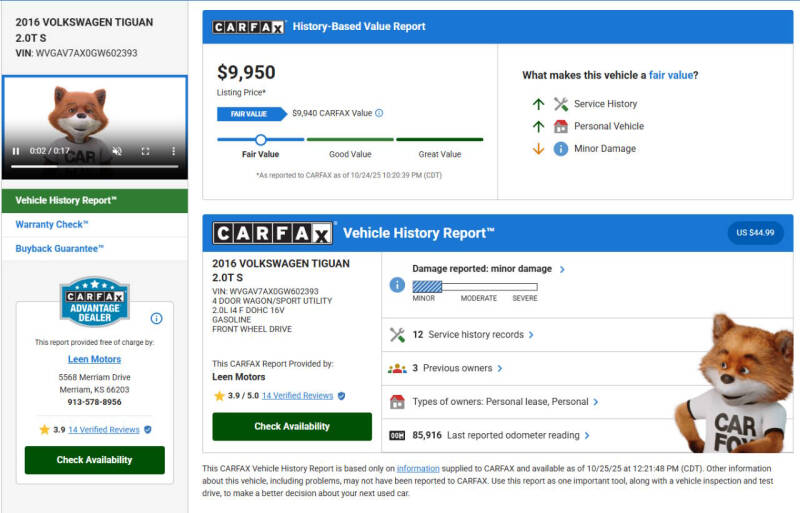This screenshot has width=800, height=513.
Task: Click info icon next to CARFAX Value
Action: pyautogui.click(x=379, y=113)
